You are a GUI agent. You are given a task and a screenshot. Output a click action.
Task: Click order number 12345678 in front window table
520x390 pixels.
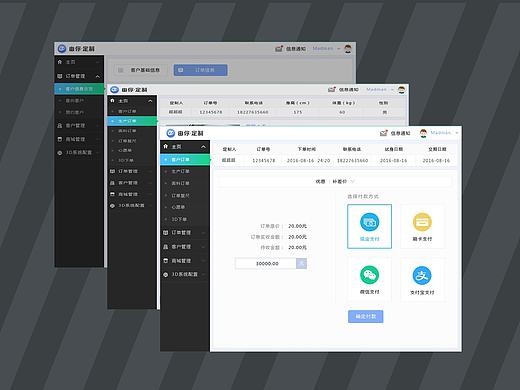(x=264, y=160)
